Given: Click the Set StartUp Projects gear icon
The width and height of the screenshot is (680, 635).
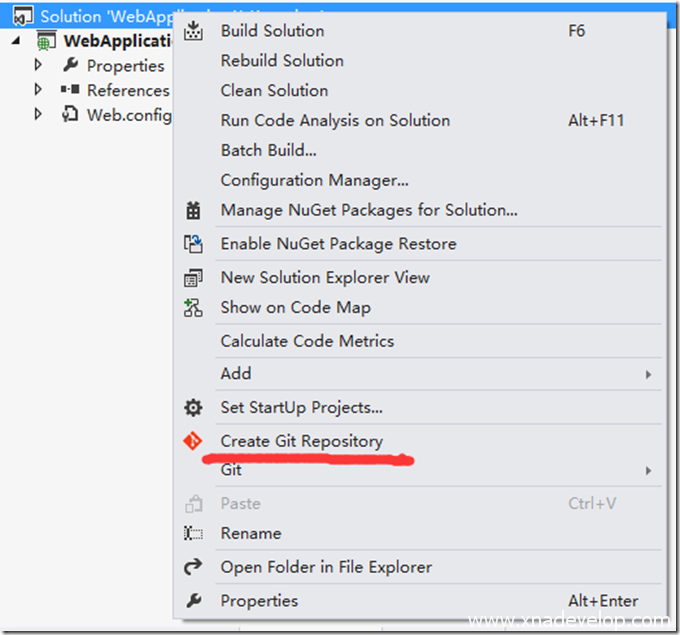Looking at the screenshot, I should (x=194, y=408).
